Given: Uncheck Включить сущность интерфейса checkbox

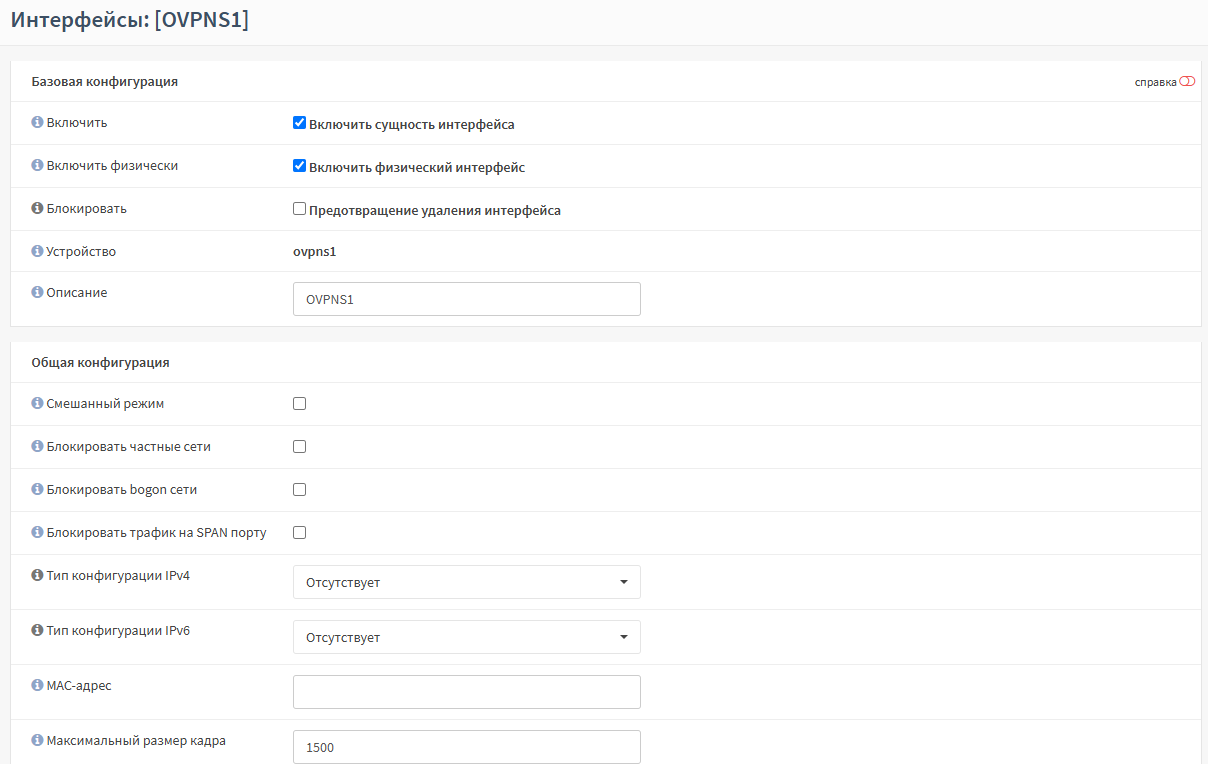Looking at the screenshot, I should [x=299, y=123].
